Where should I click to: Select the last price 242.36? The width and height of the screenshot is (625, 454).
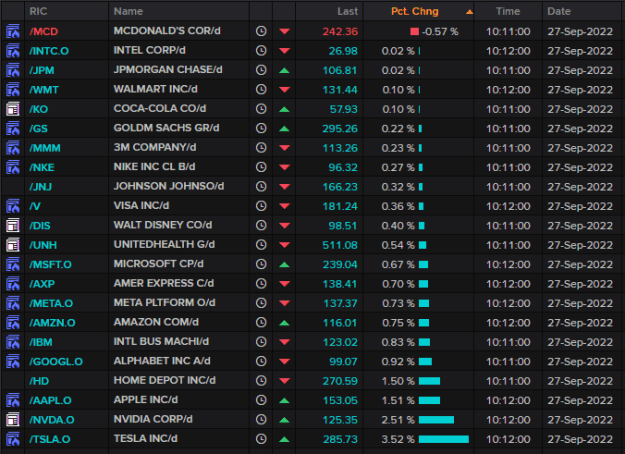(x=340, y=31)
